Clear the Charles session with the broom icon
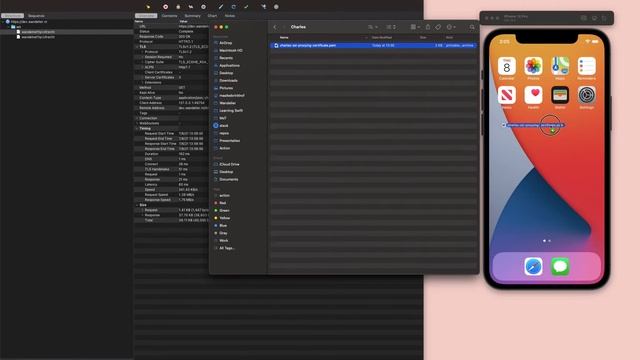The image size is (640, 360). (148, 7)
